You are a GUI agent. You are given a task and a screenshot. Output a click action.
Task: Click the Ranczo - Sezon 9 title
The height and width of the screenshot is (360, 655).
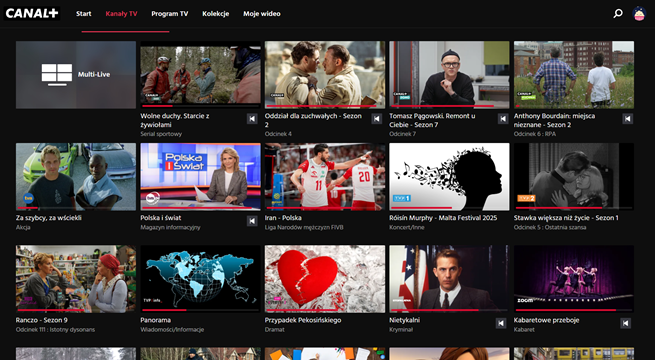coord(42,320)
